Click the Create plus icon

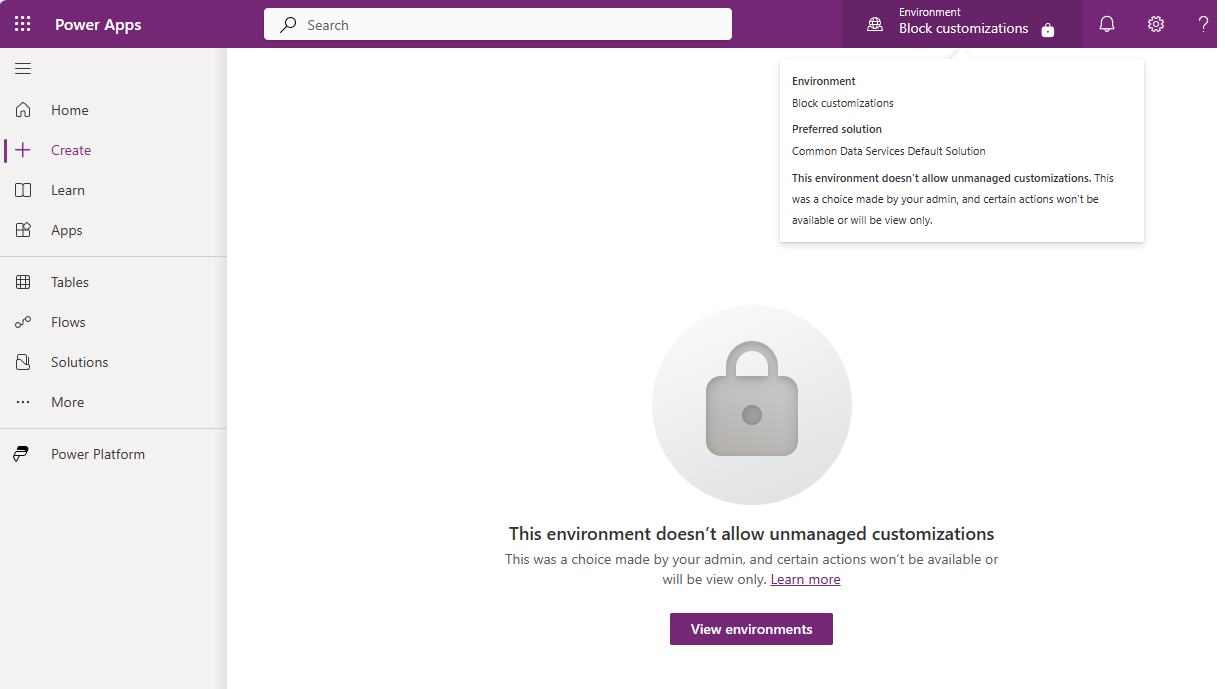click(x=23, y=149)
